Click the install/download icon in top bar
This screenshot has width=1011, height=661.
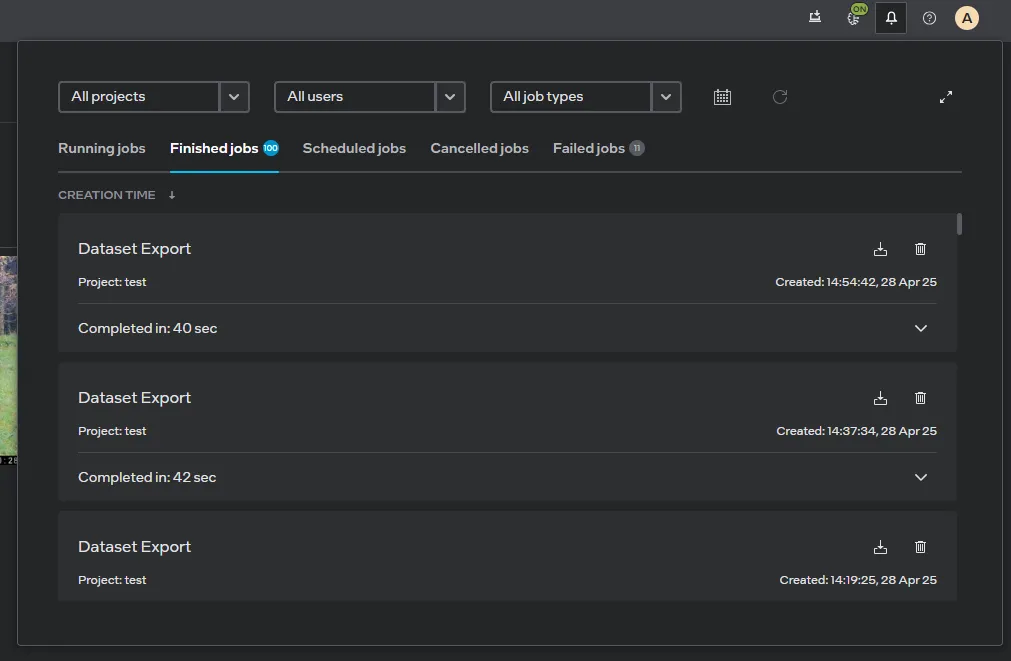point(815,17)
